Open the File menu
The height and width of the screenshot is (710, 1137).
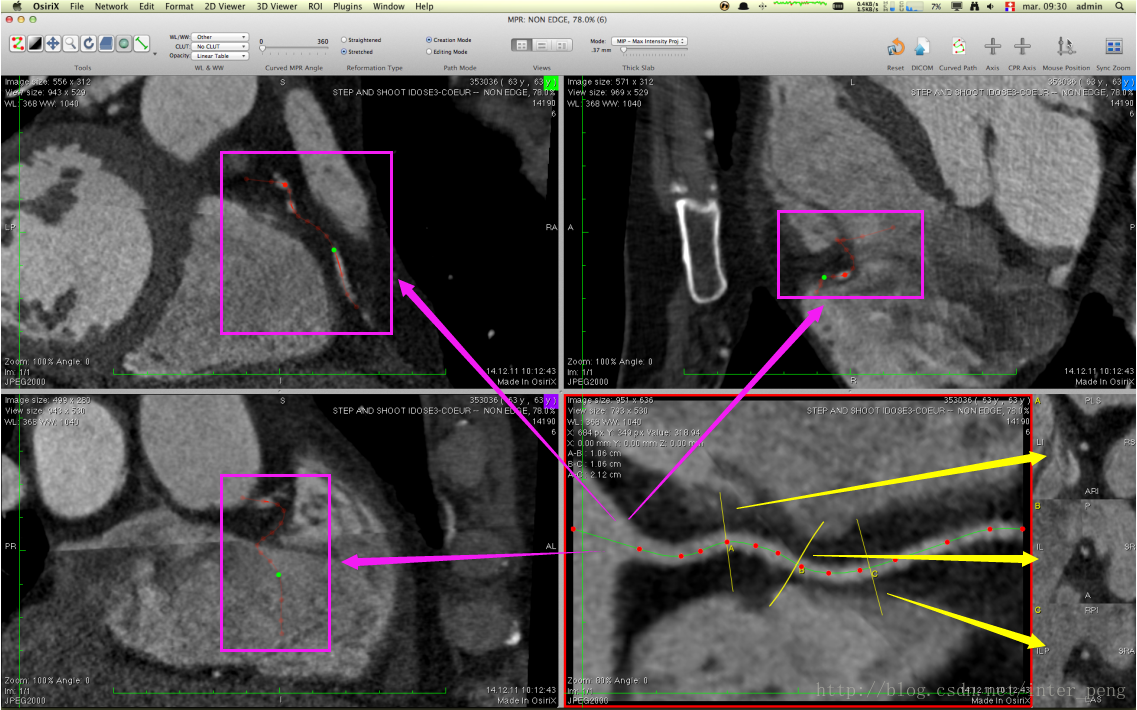pos(76,7)
